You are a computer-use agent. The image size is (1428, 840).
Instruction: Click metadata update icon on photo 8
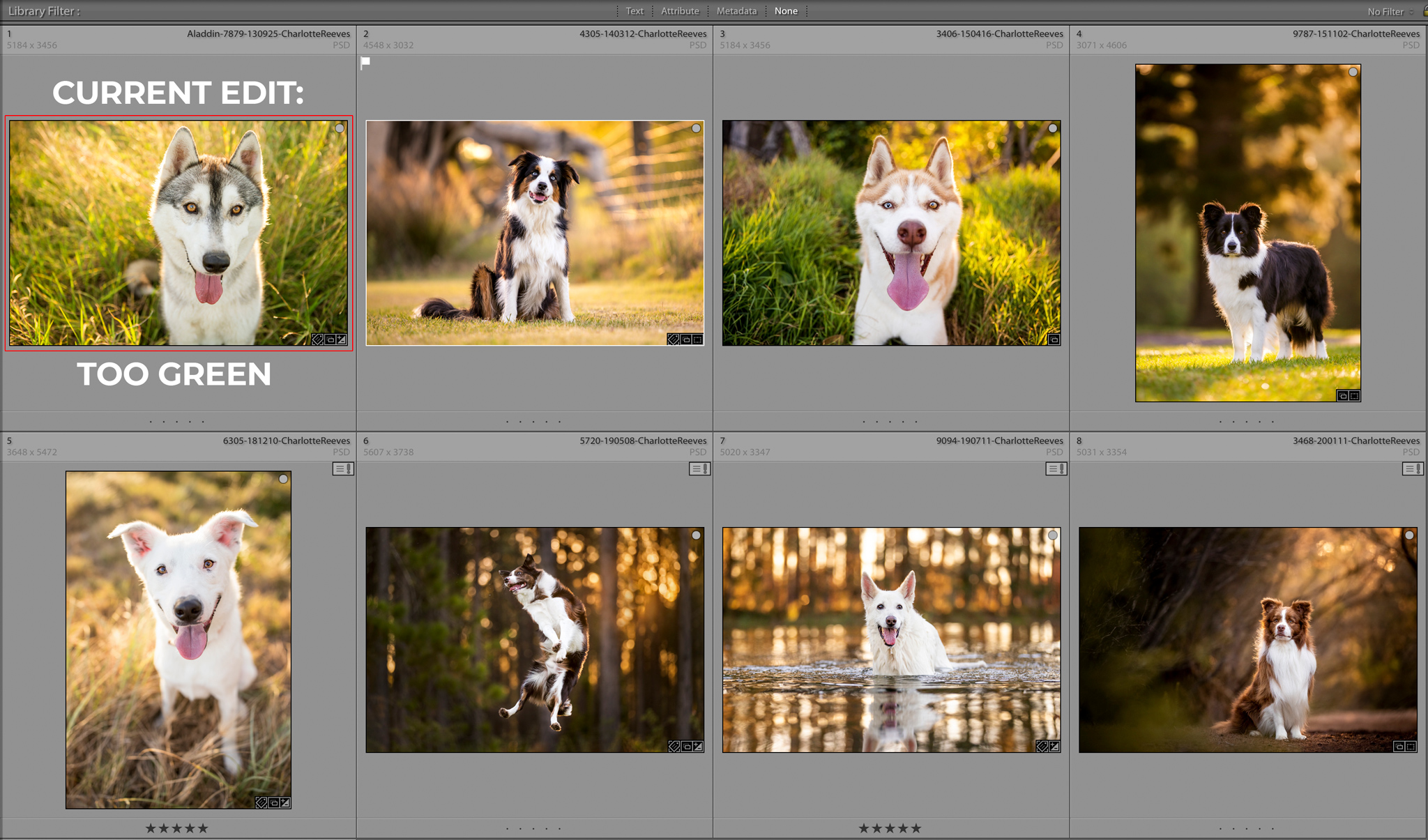(1413, 469)
